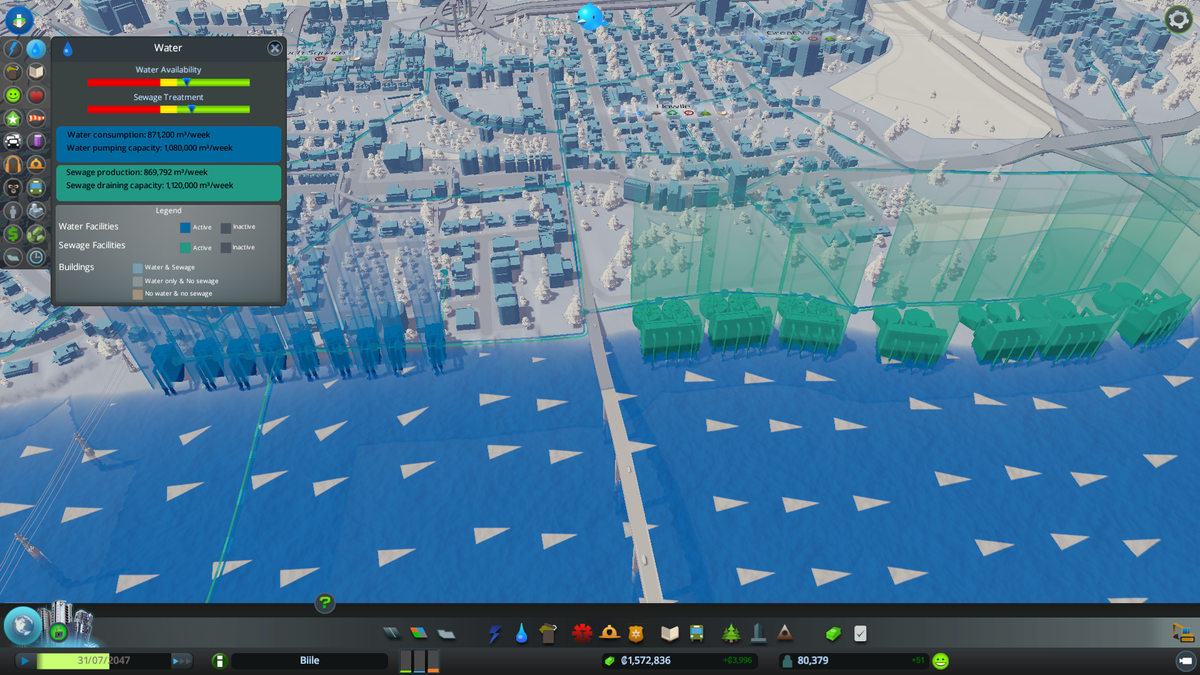Click the green happiness face indicator
This screenshot has width=1200, height=675.
pyautogui.click(x=941, y=661)
